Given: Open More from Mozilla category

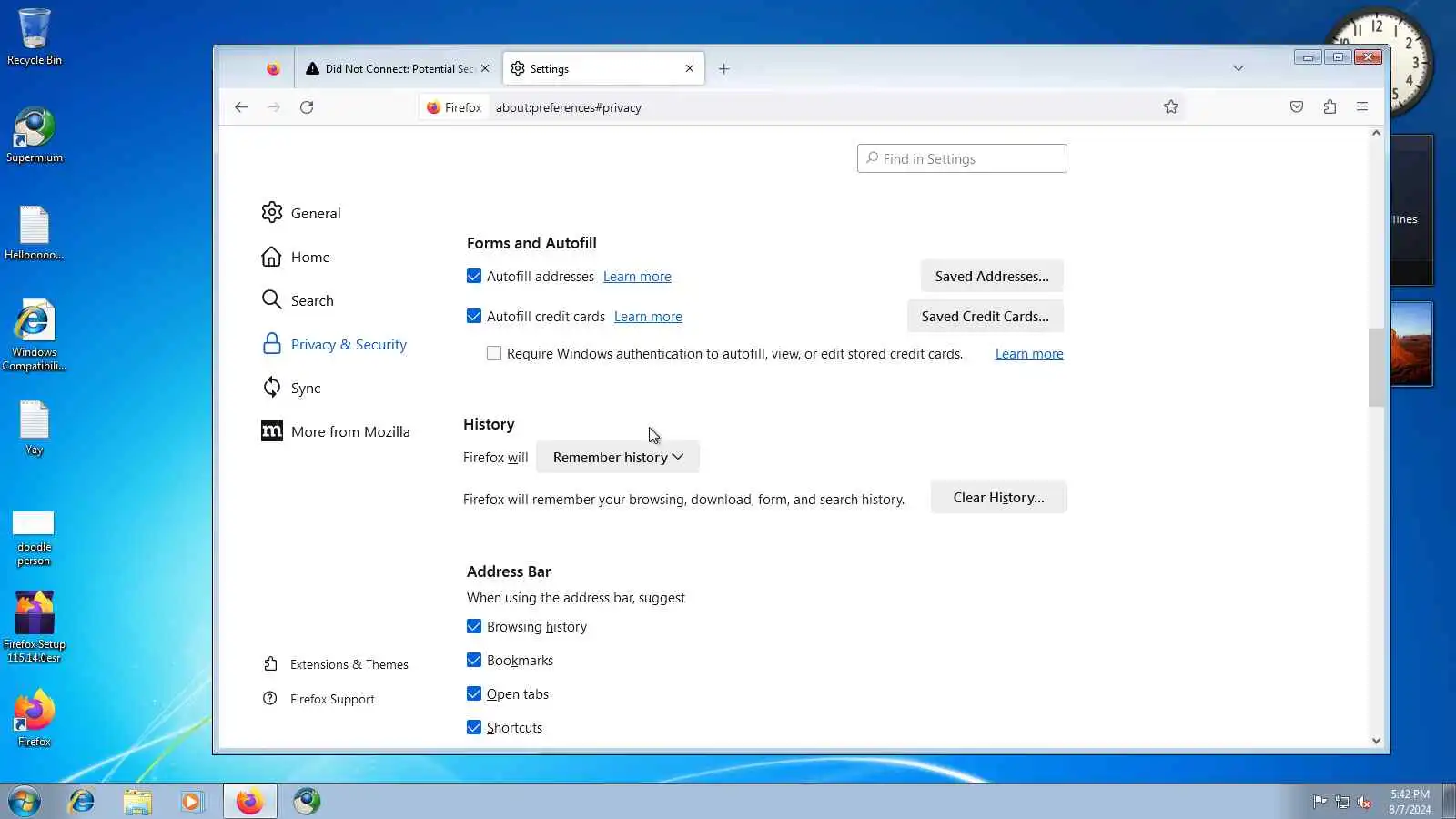Looking at the screenshot, I should point(336,431).
